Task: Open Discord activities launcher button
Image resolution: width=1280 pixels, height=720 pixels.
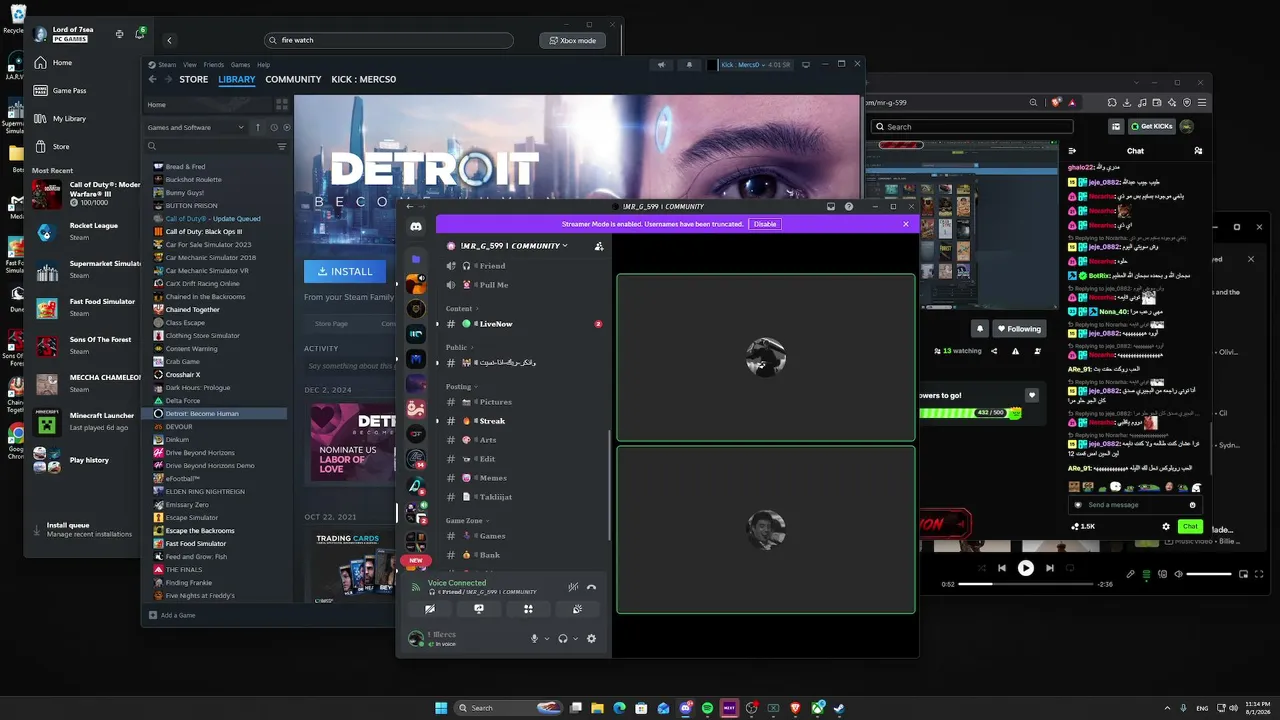Action: coord(528,609)
